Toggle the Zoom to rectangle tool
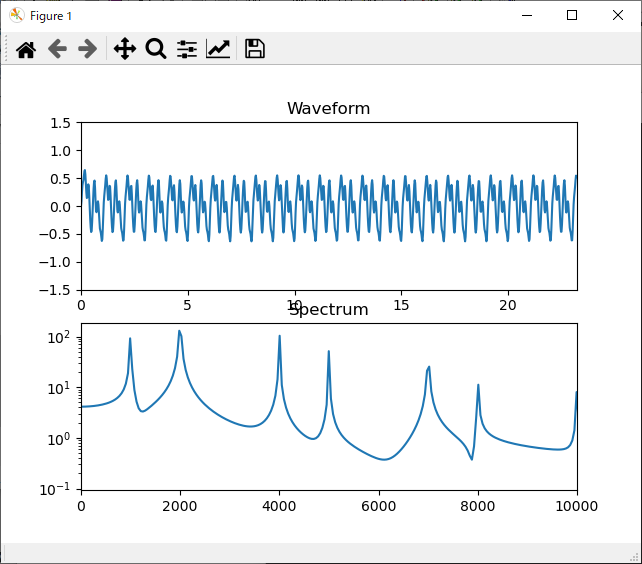The height and width of the screenshot is (564, 642). coord(156,49)
